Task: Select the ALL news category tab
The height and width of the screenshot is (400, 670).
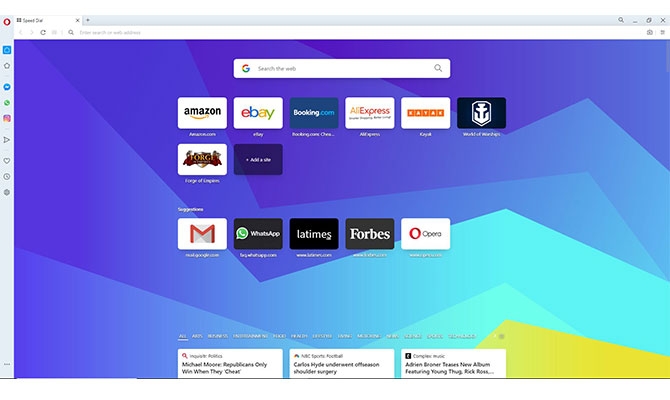Action: pos(182,336)
